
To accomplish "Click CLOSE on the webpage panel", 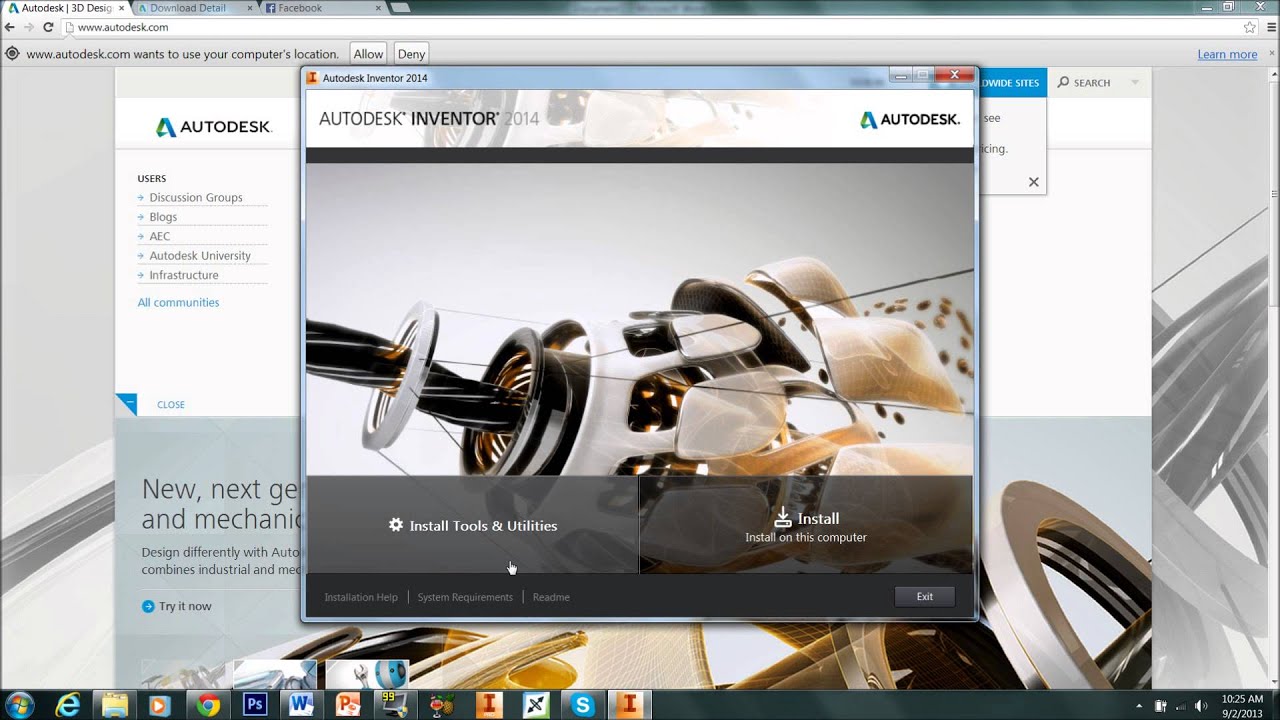I will [171, 405].
